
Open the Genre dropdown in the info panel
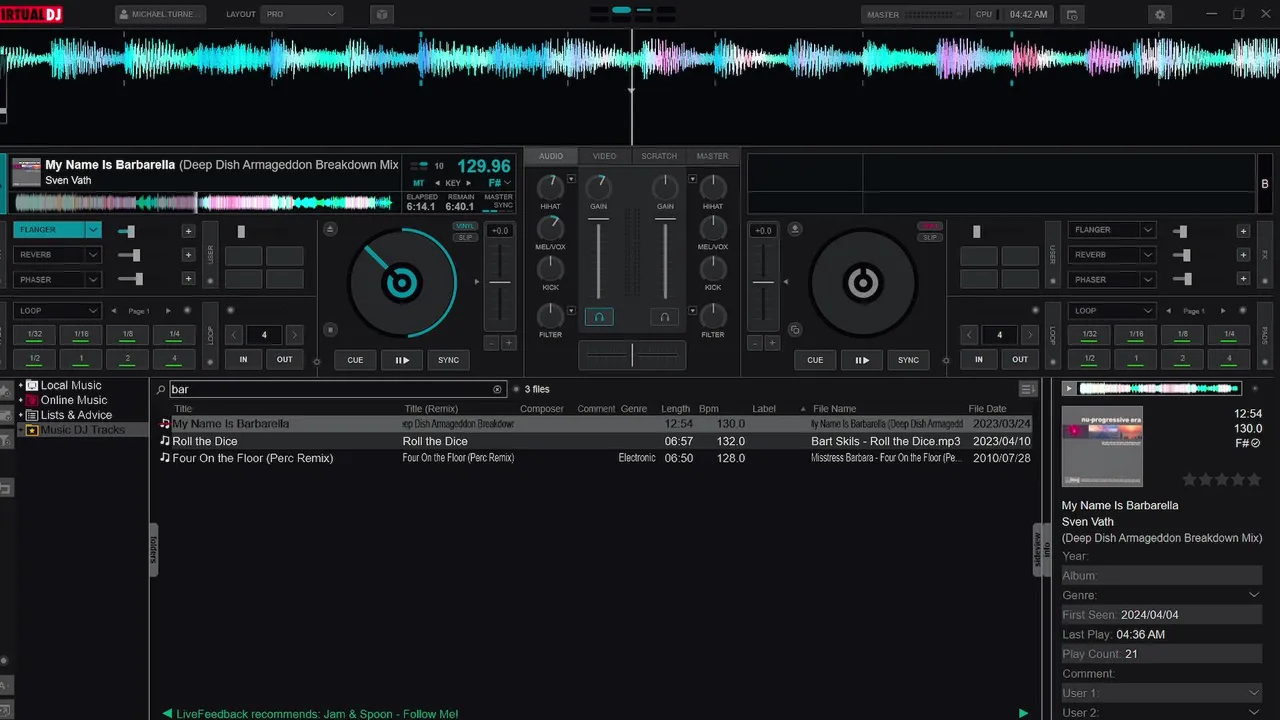(1254, 595)
